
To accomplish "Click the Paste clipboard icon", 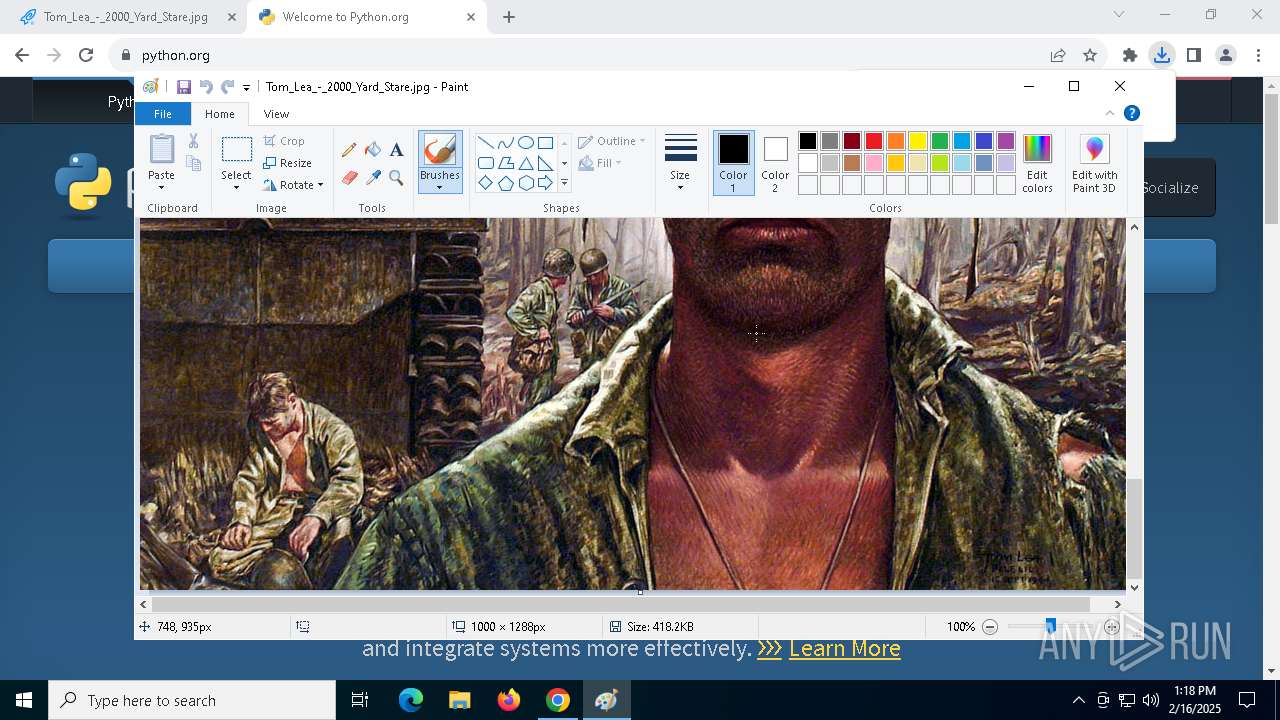I will [x=161, y=149].
